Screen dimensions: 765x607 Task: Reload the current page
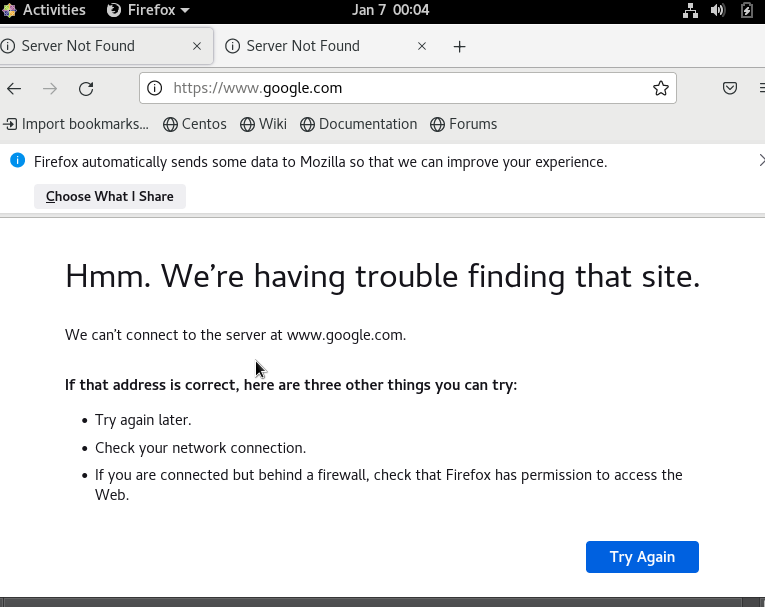[x=86, y=89]
